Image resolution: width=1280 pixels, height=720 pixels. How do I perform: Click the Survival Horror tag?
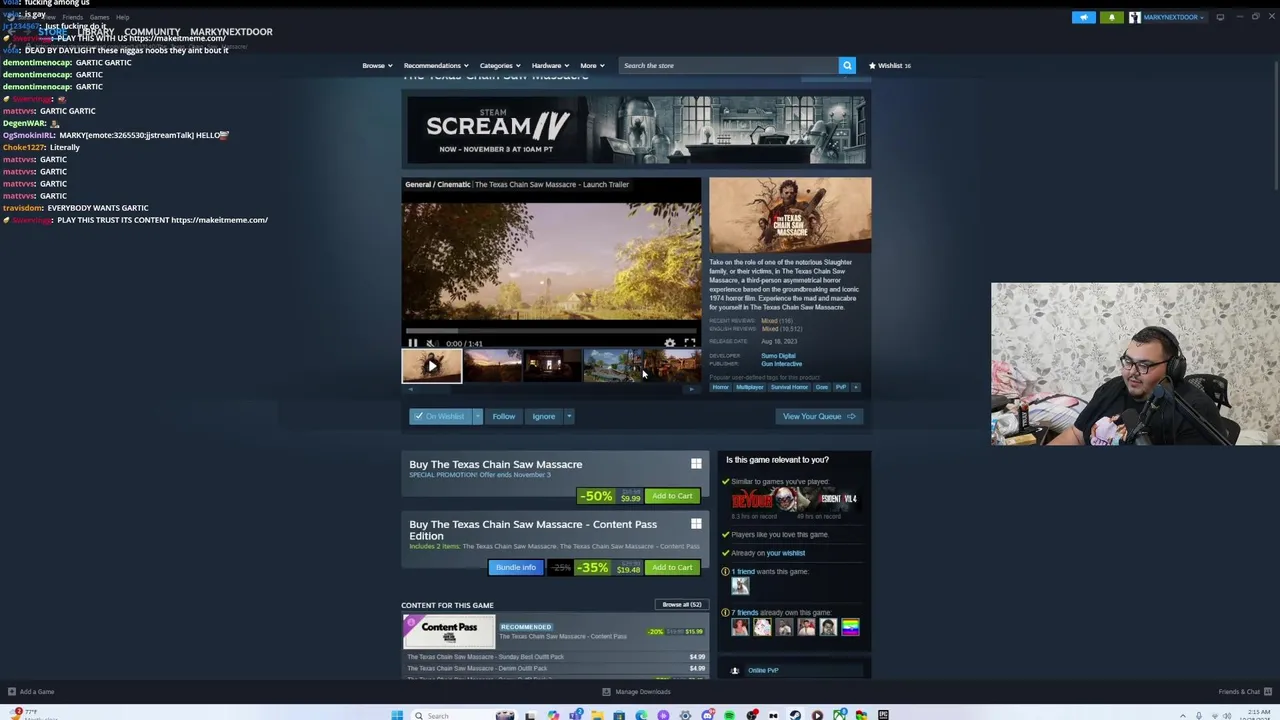(789, 387)
